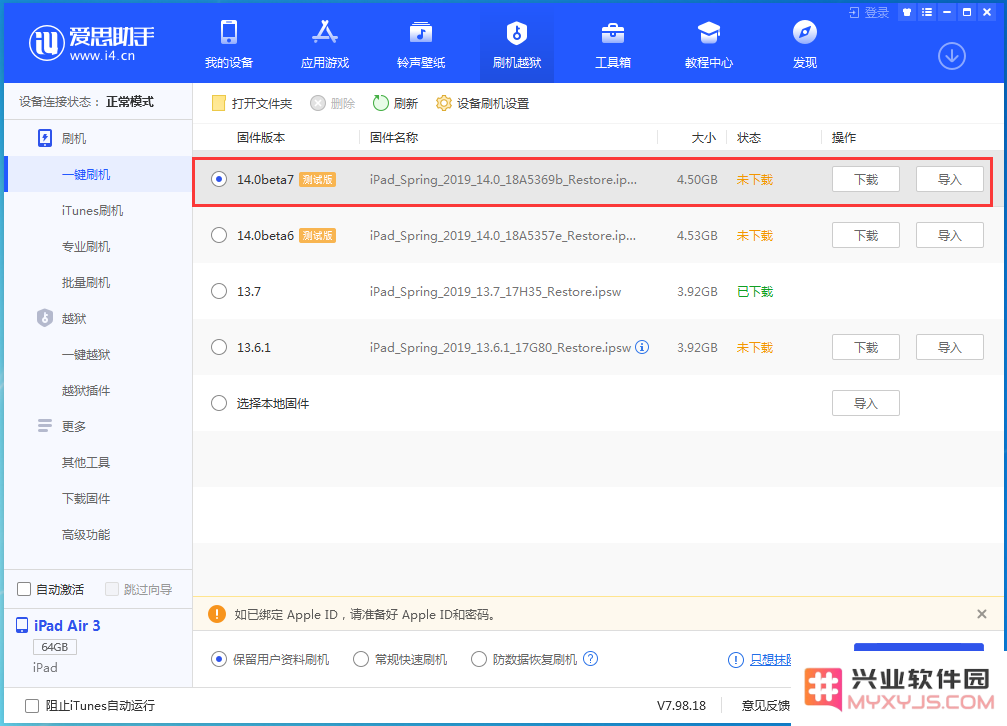The height and width of the screenshot is (726, 1007).
Task: Click the 已下载 status of 13.7
Action: pyautogui.click(x=755, y=291)
